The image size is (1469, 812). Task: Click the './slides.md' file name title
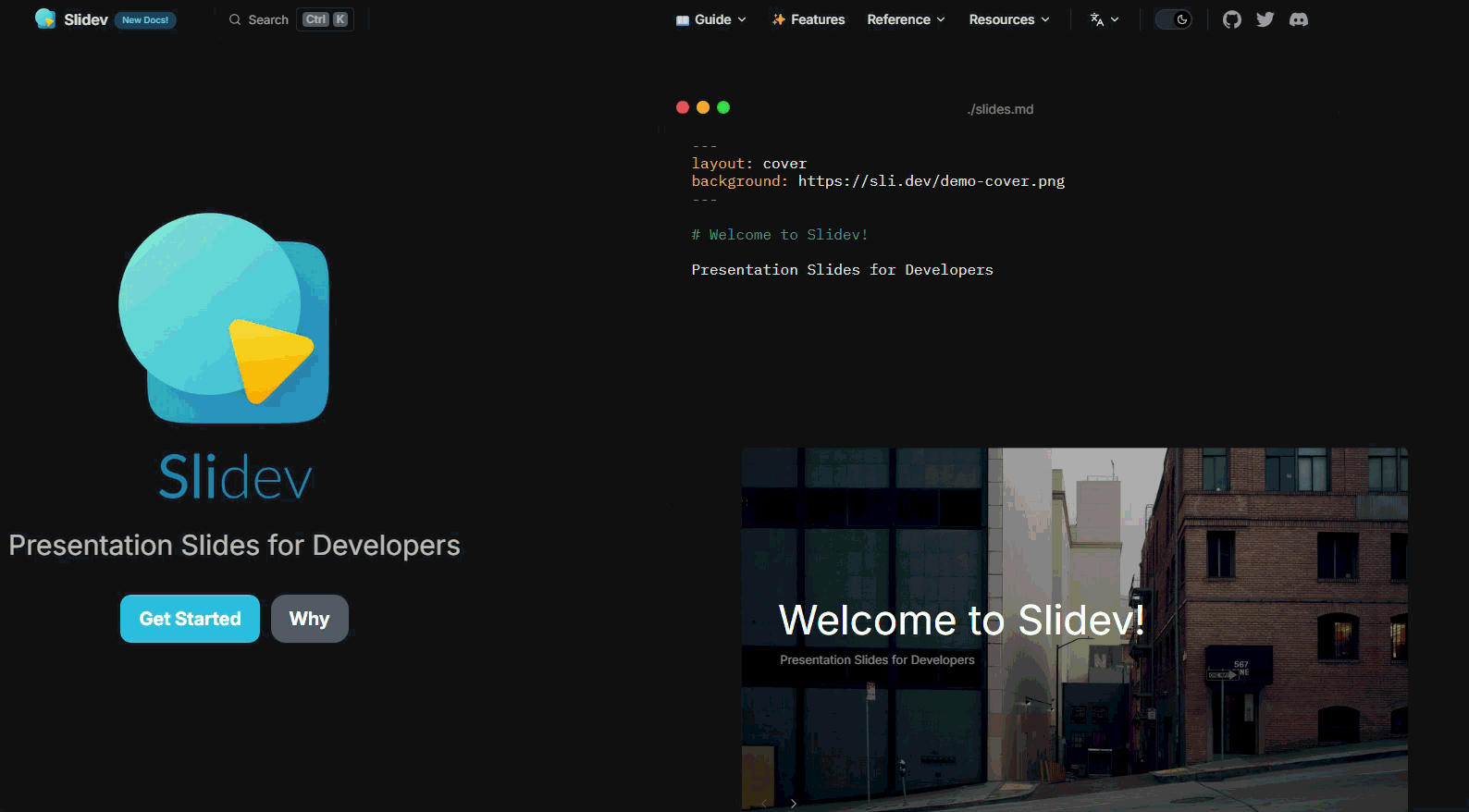pyautogui.click(x=1000, y=109)
